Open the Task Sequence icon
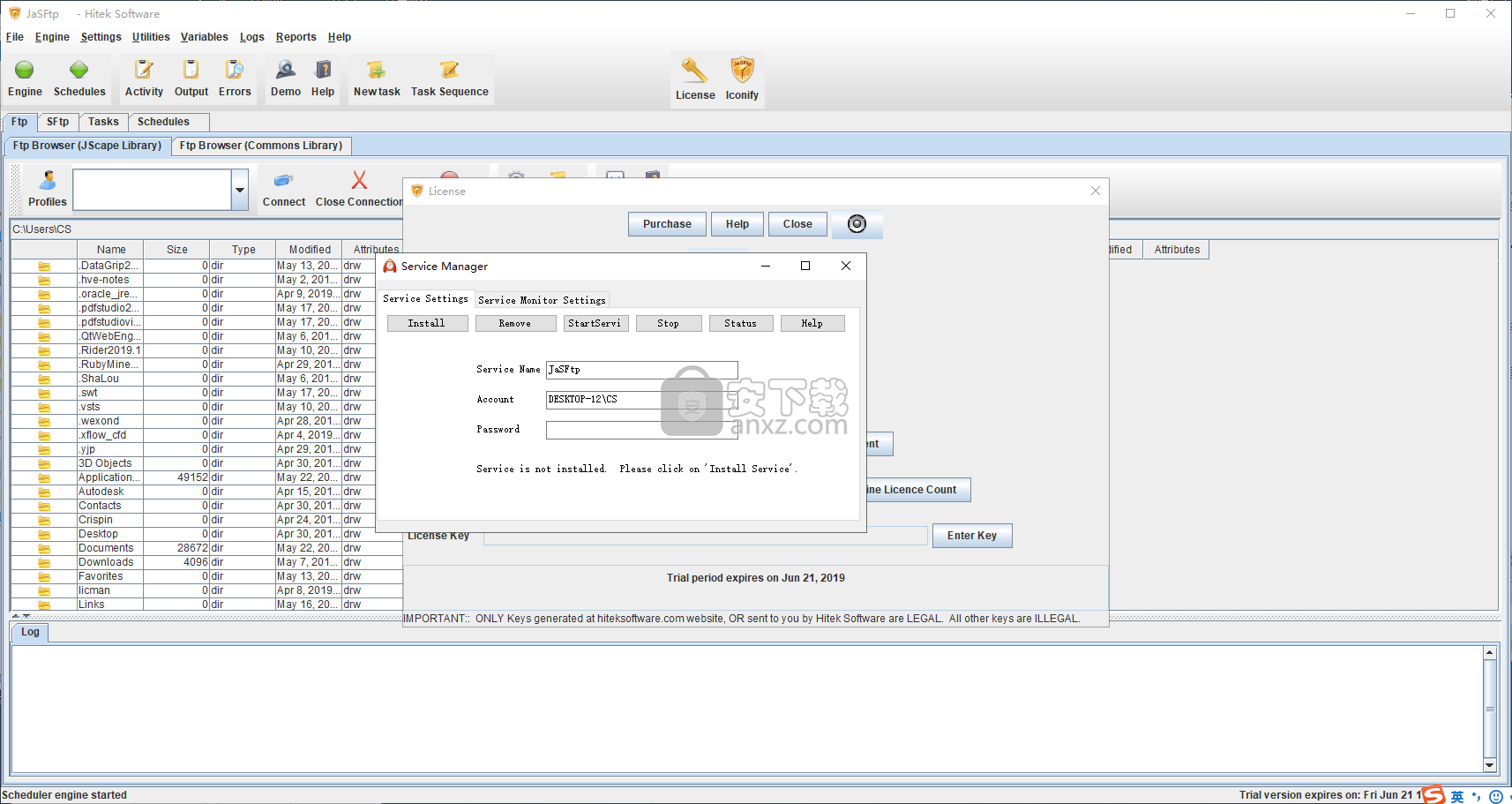This screenshot has width=1512, height=804. pos(450,79)
